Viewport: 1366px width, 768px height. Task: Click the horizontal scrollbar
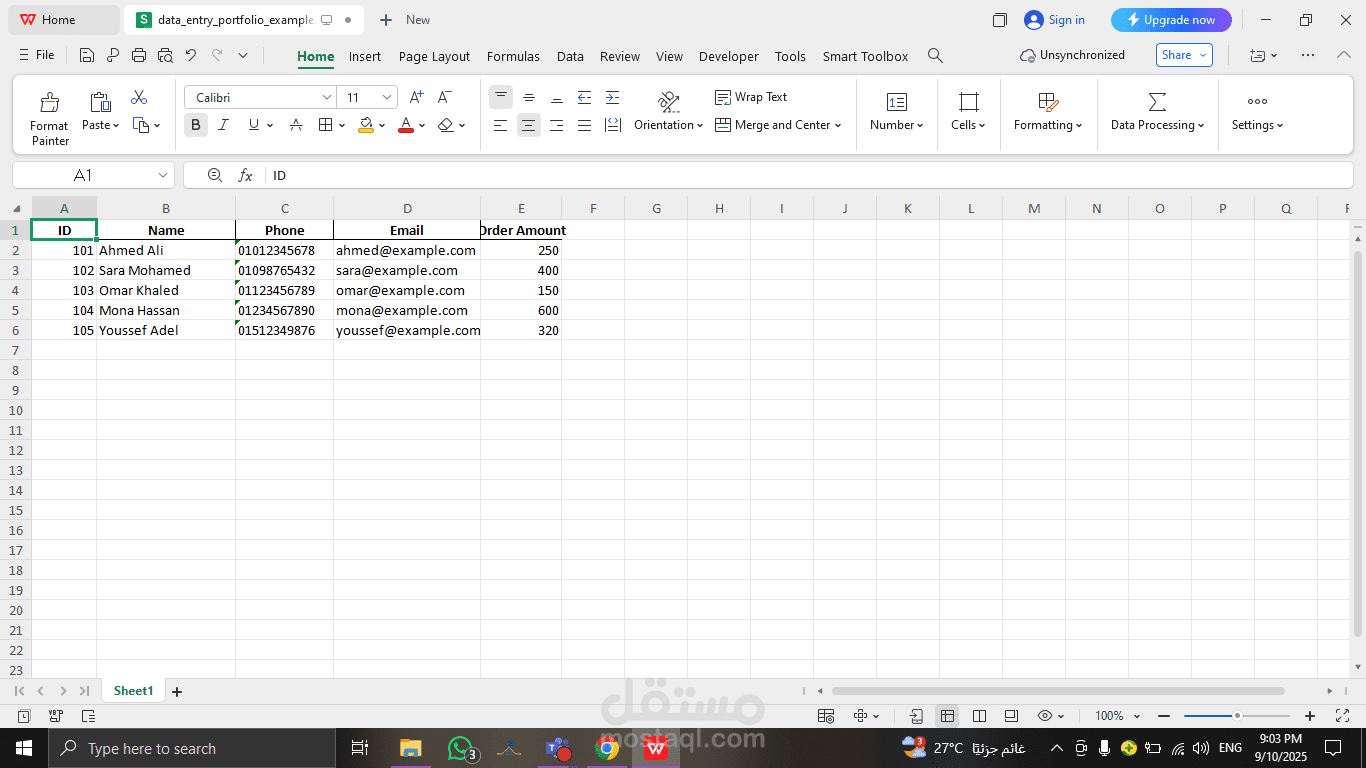pos(1058,691)
